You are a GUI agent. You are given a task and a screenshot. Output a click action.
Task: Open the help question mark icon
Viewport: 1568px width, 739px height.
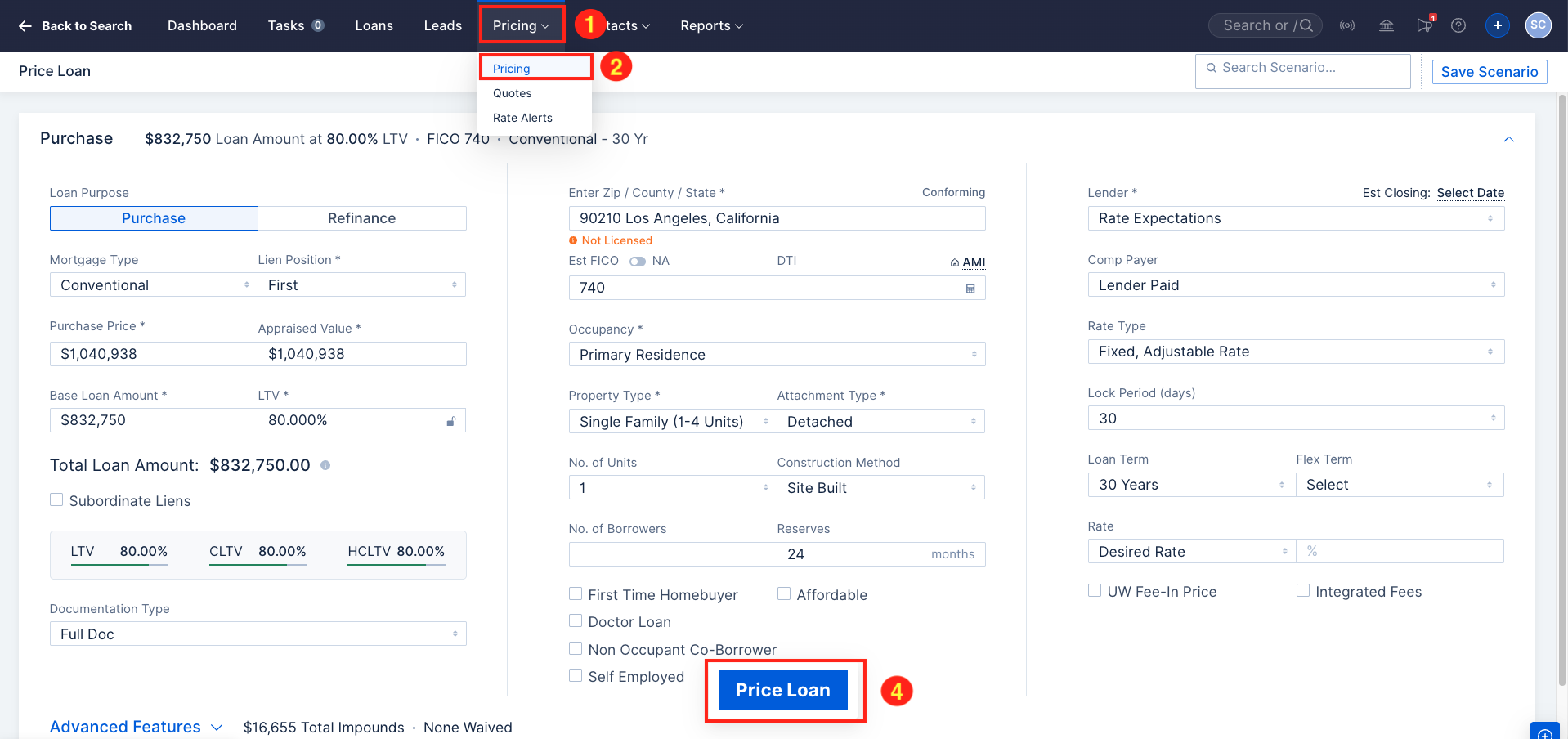(1458, 25)
